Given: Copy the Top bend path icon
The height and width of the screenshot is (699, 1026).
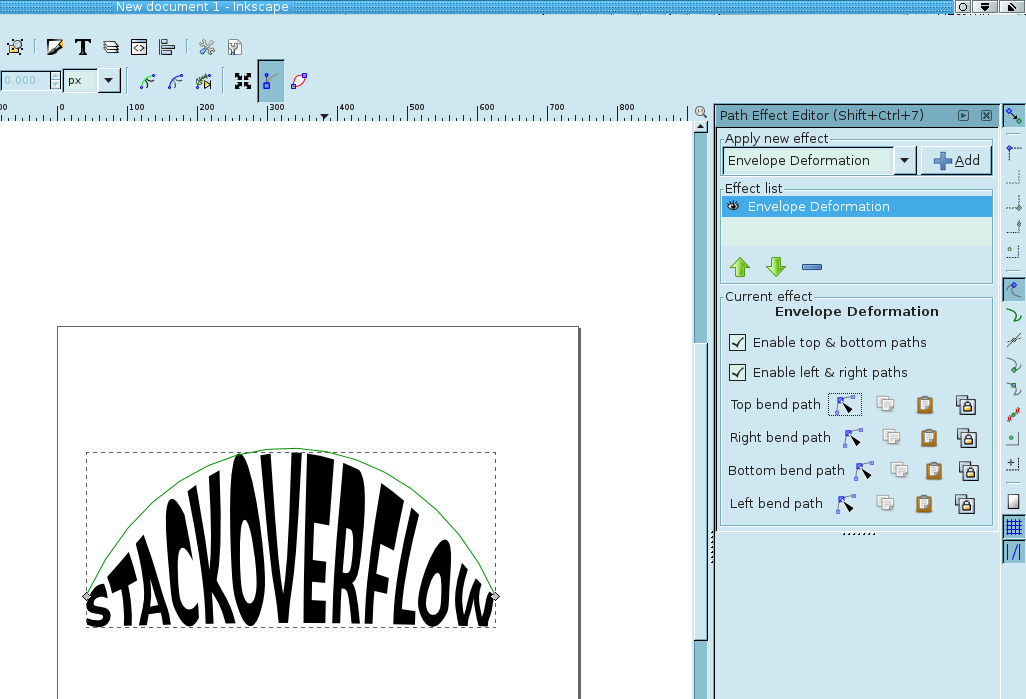Looking at the screenshot, I should tap(885, 404).
